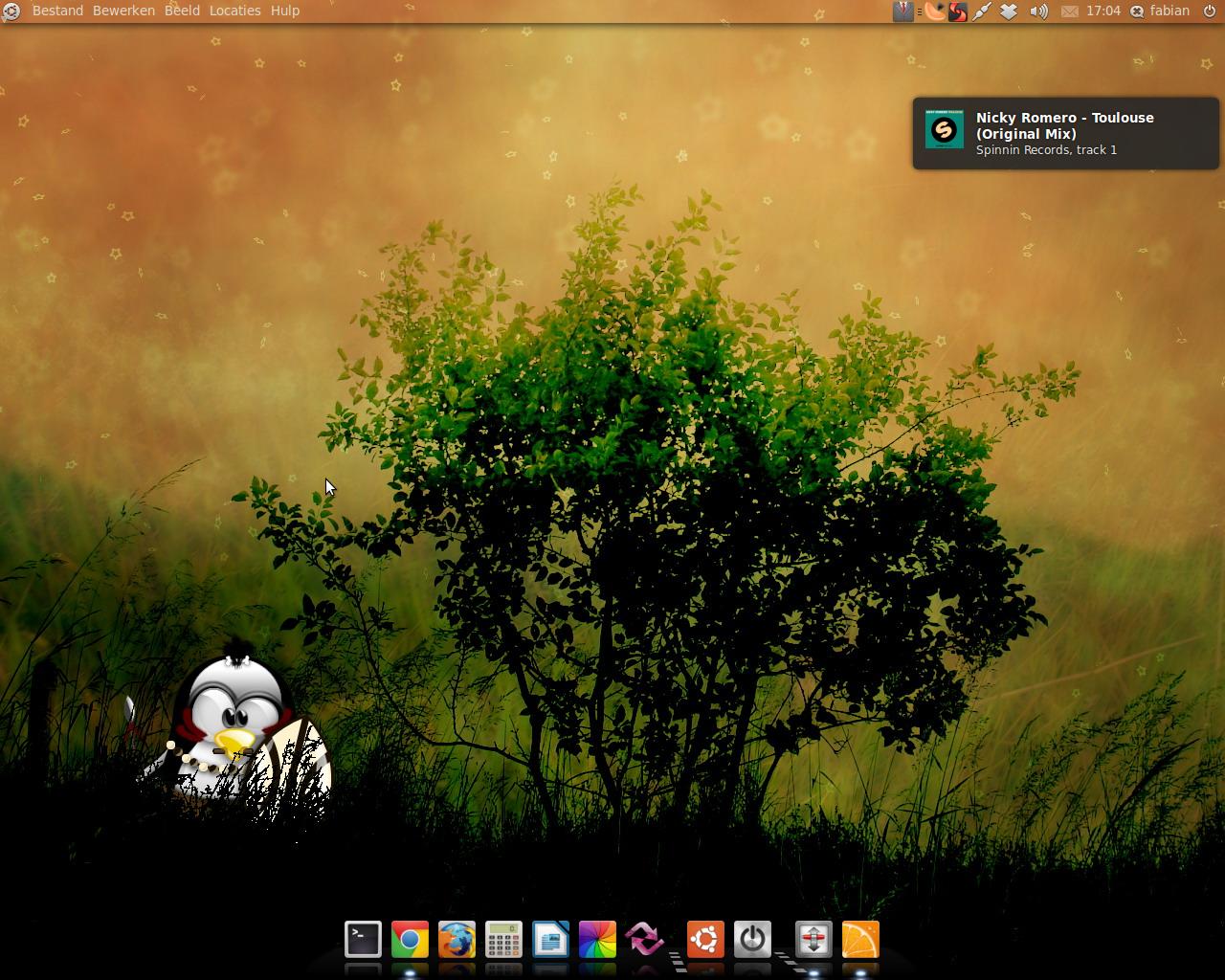
Task: Click the pink sync arrows dock icon
Action: [x=644, y=939]
